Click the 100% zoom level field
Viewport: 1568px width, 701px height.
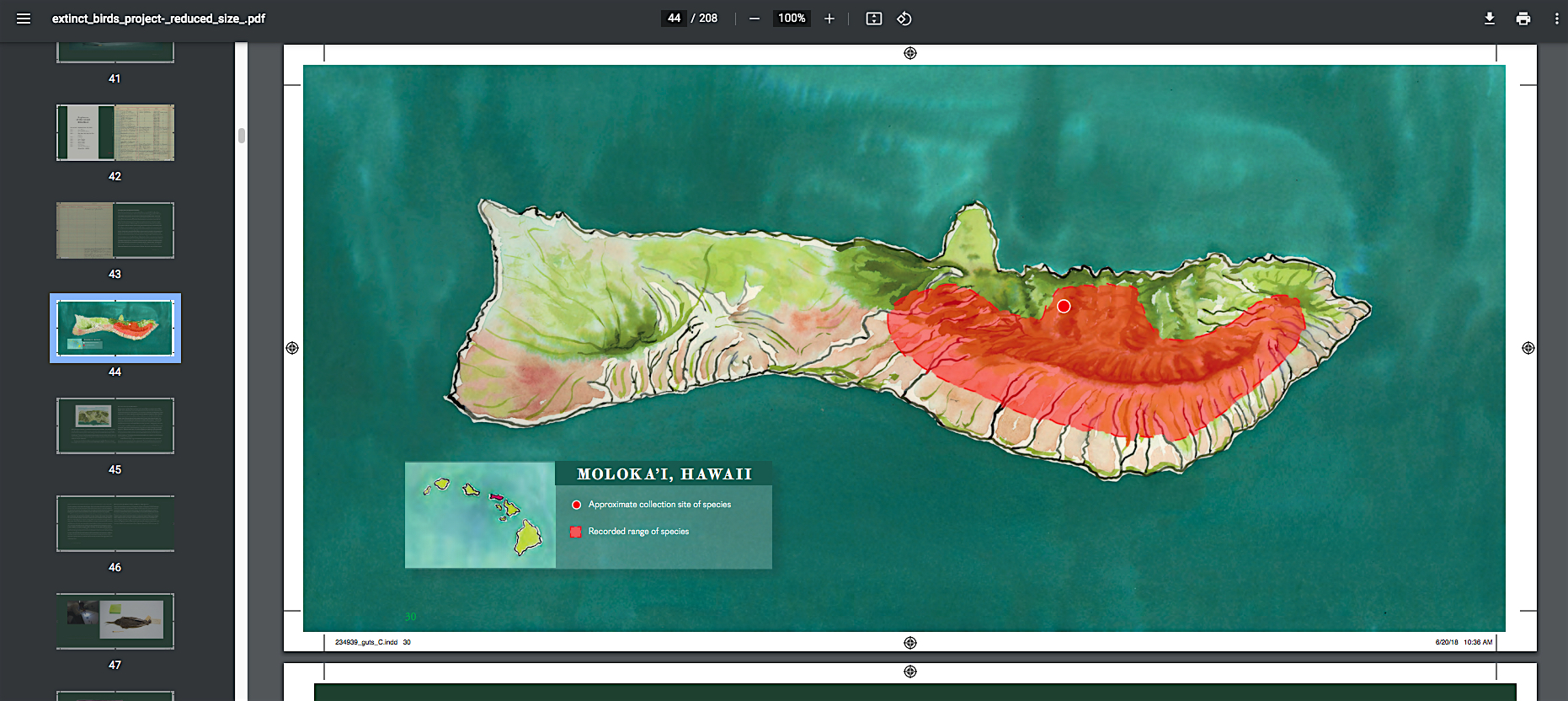click(x=792, y=19)
